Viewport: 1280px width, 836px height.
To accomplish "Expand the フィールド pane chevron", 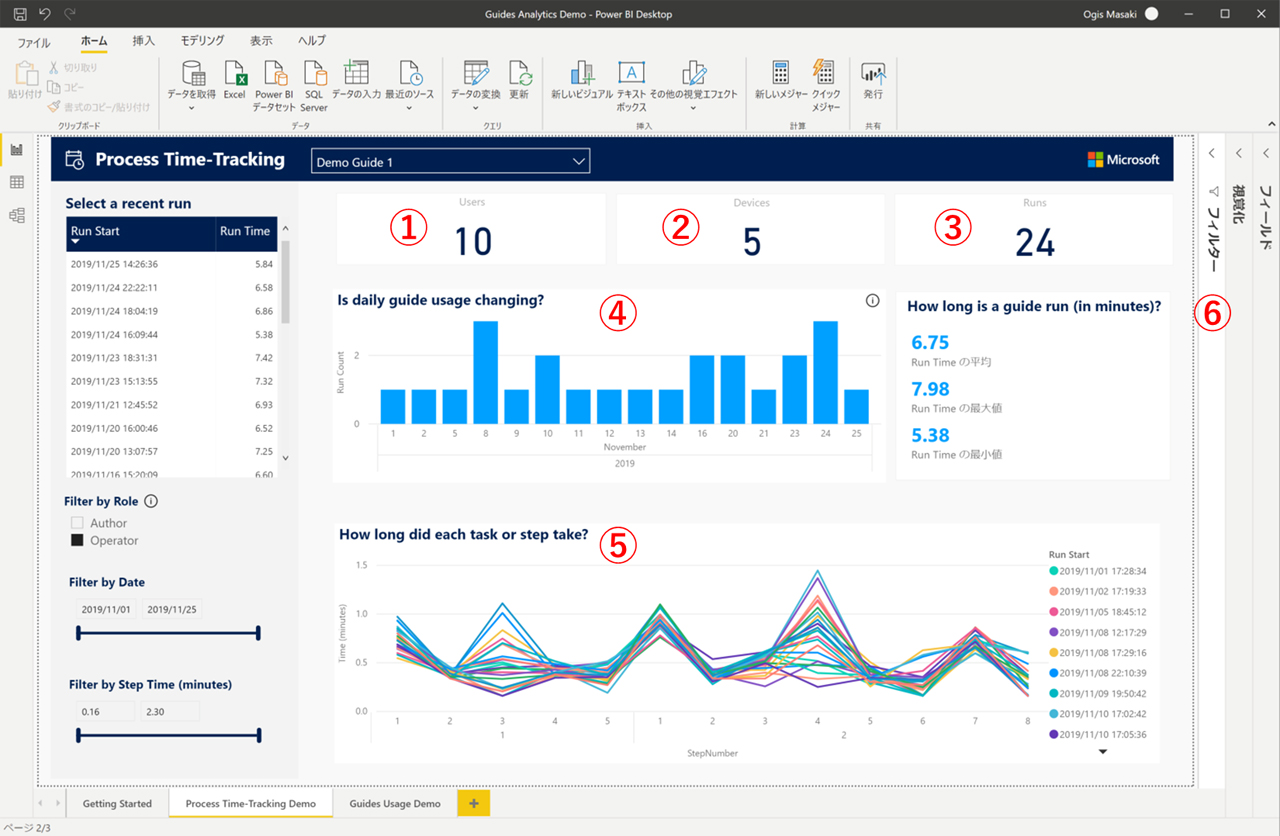I will tap(1266, 153).
